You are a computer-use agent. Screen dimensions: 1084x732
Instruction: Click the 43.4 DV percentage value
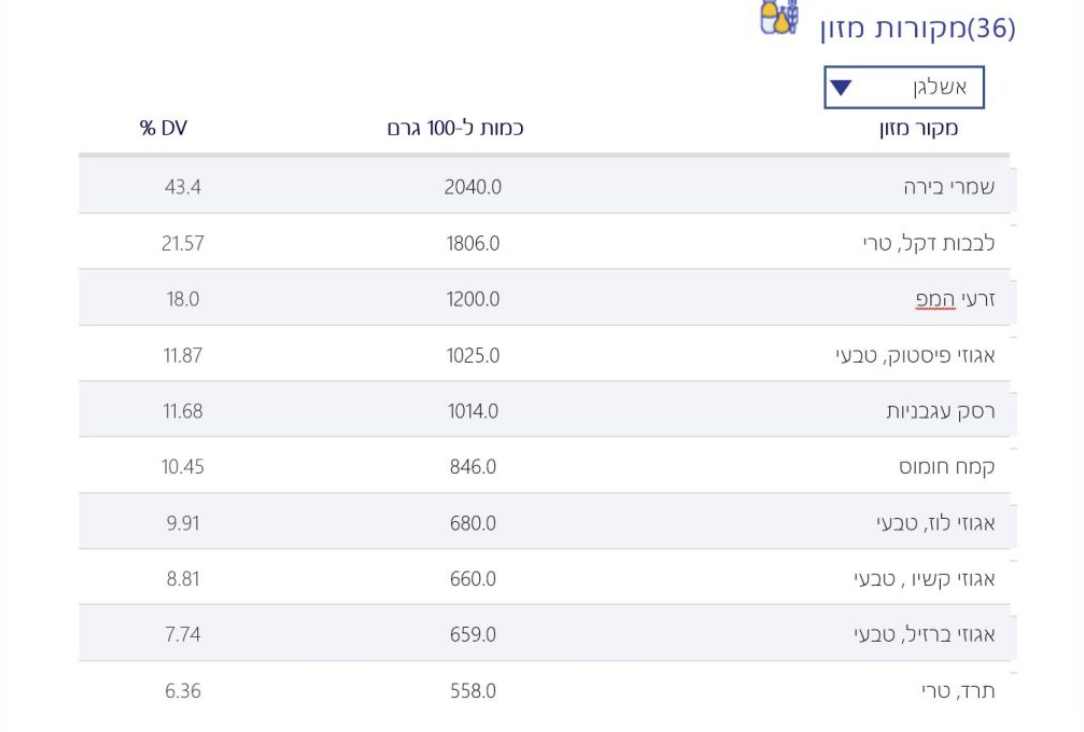183,187
